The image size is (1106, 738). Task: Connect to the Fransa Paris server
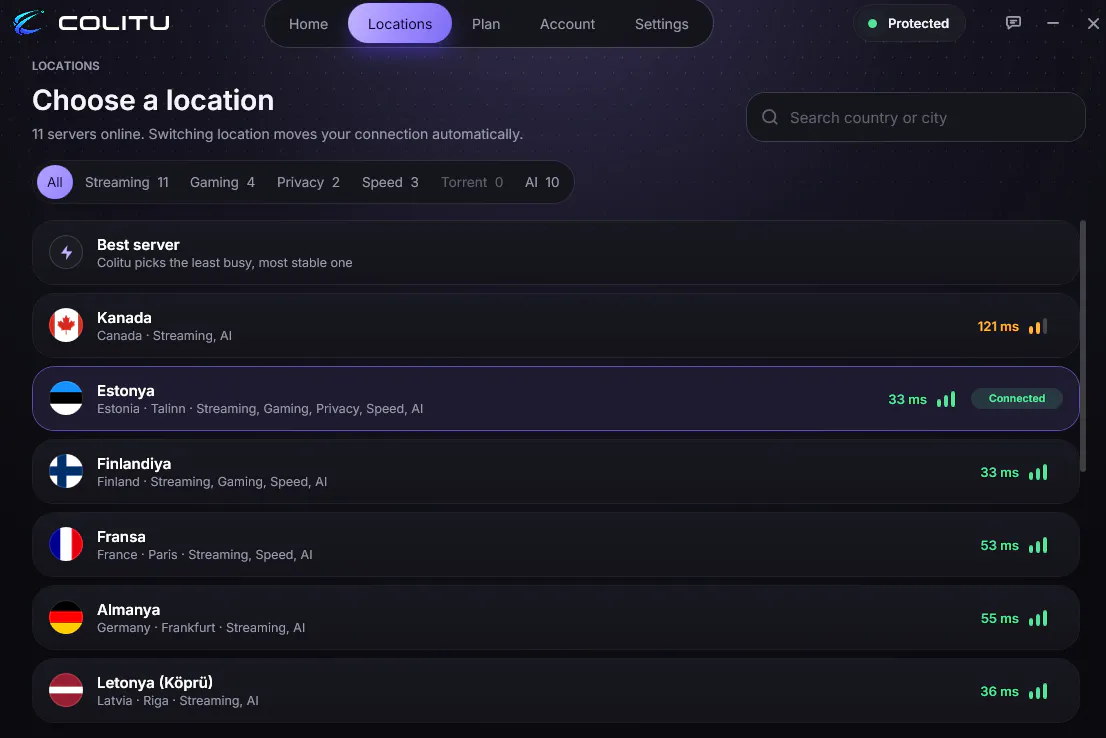pos(556,545)
